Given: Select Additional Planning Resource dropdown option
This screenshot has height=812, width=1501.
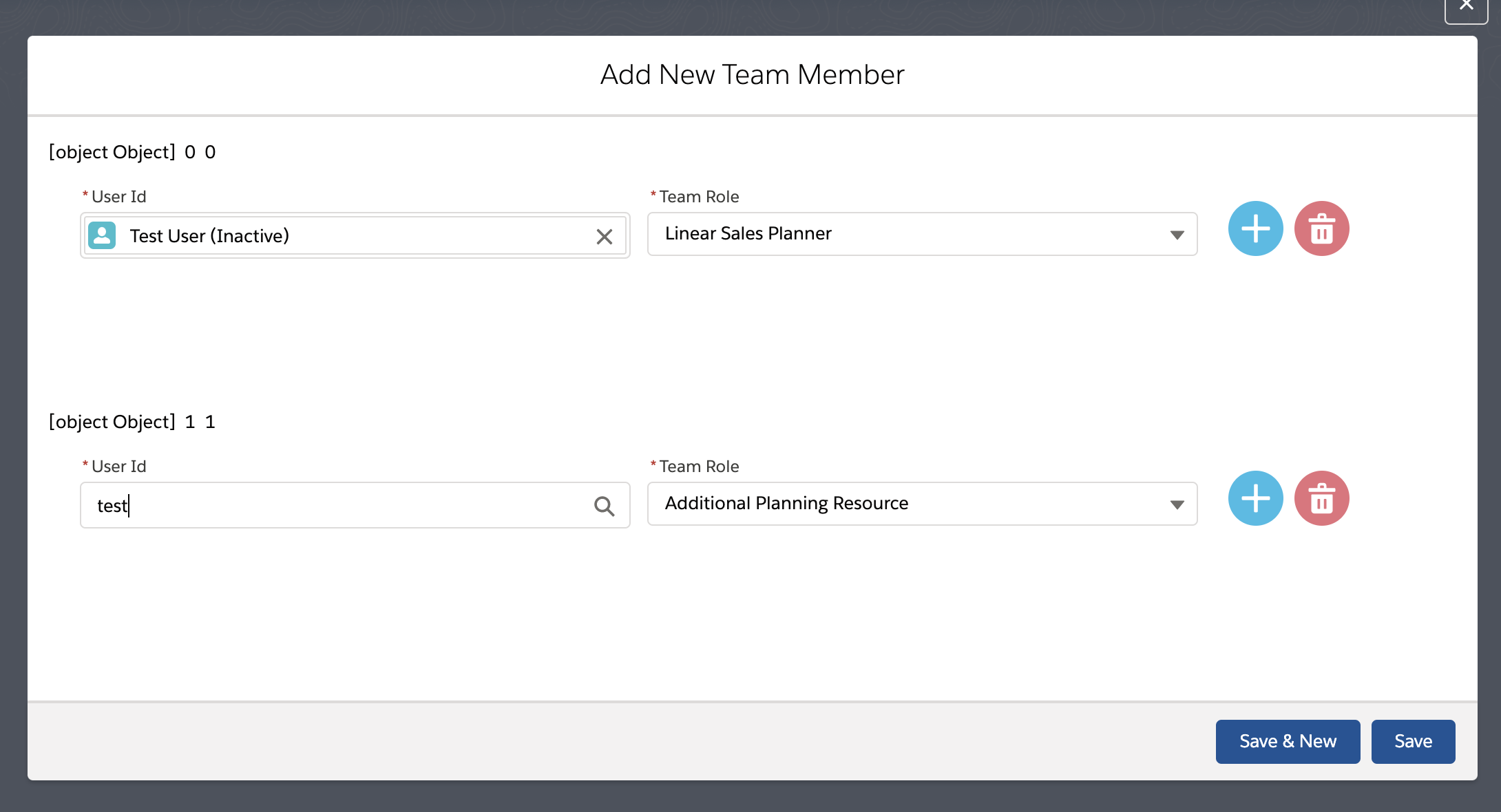Looking at the screenshot, I should pyautogui.click(x=922, y=502).
